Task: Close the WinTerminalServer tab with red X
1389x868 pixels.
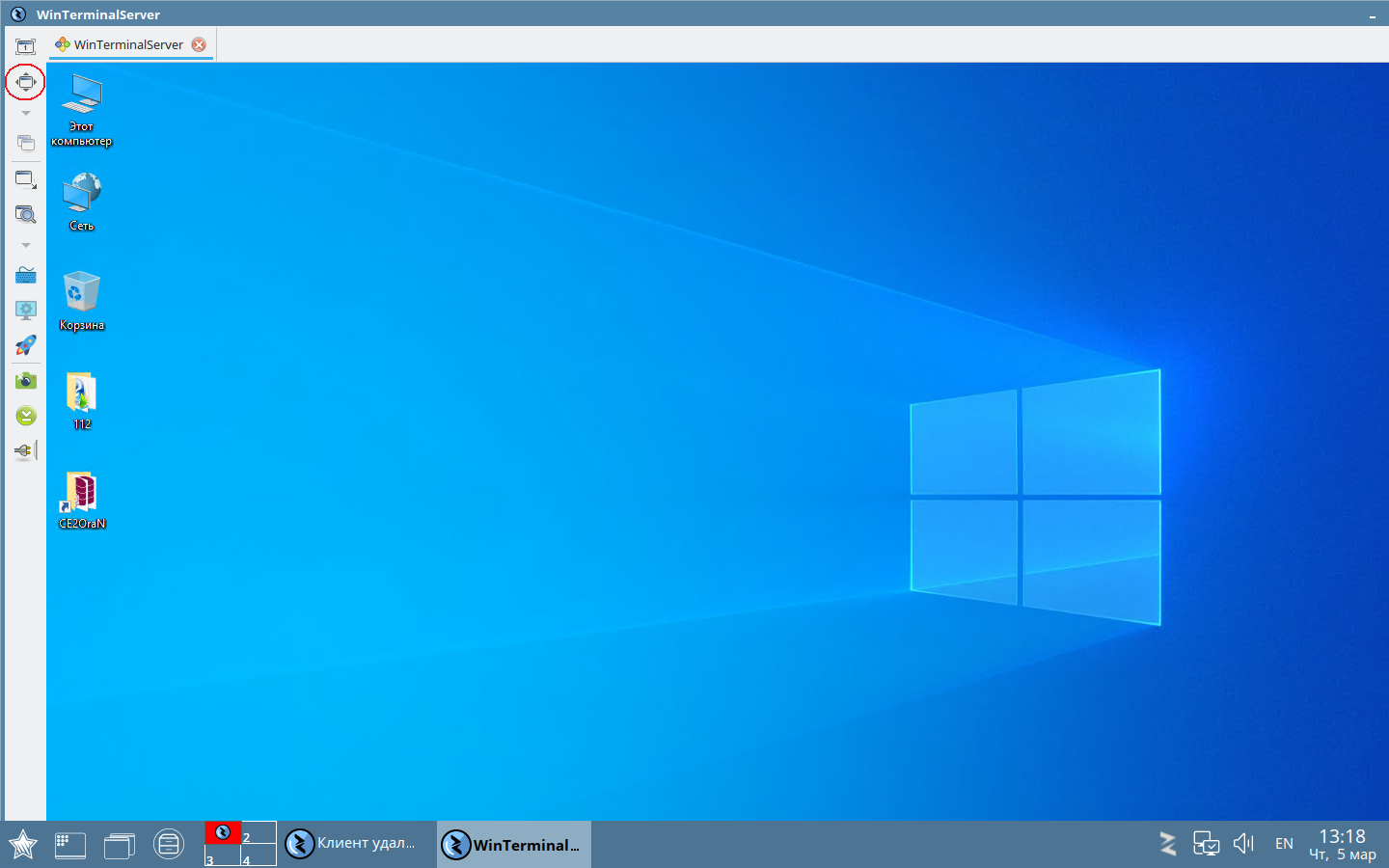Action: [x=199, y=44]
